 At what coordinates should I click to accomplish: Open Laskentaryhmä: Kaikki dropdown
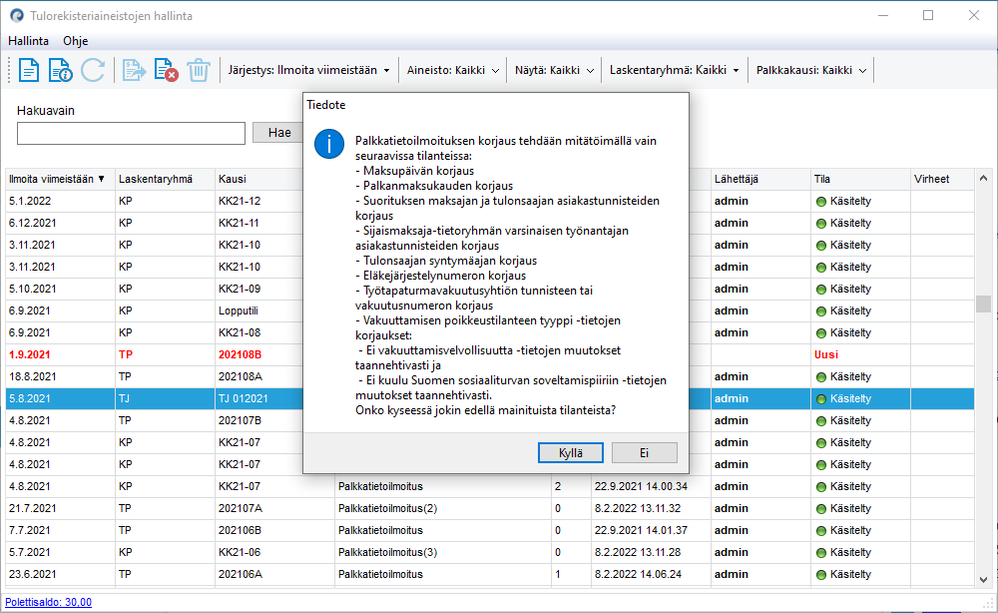point(675,70)
